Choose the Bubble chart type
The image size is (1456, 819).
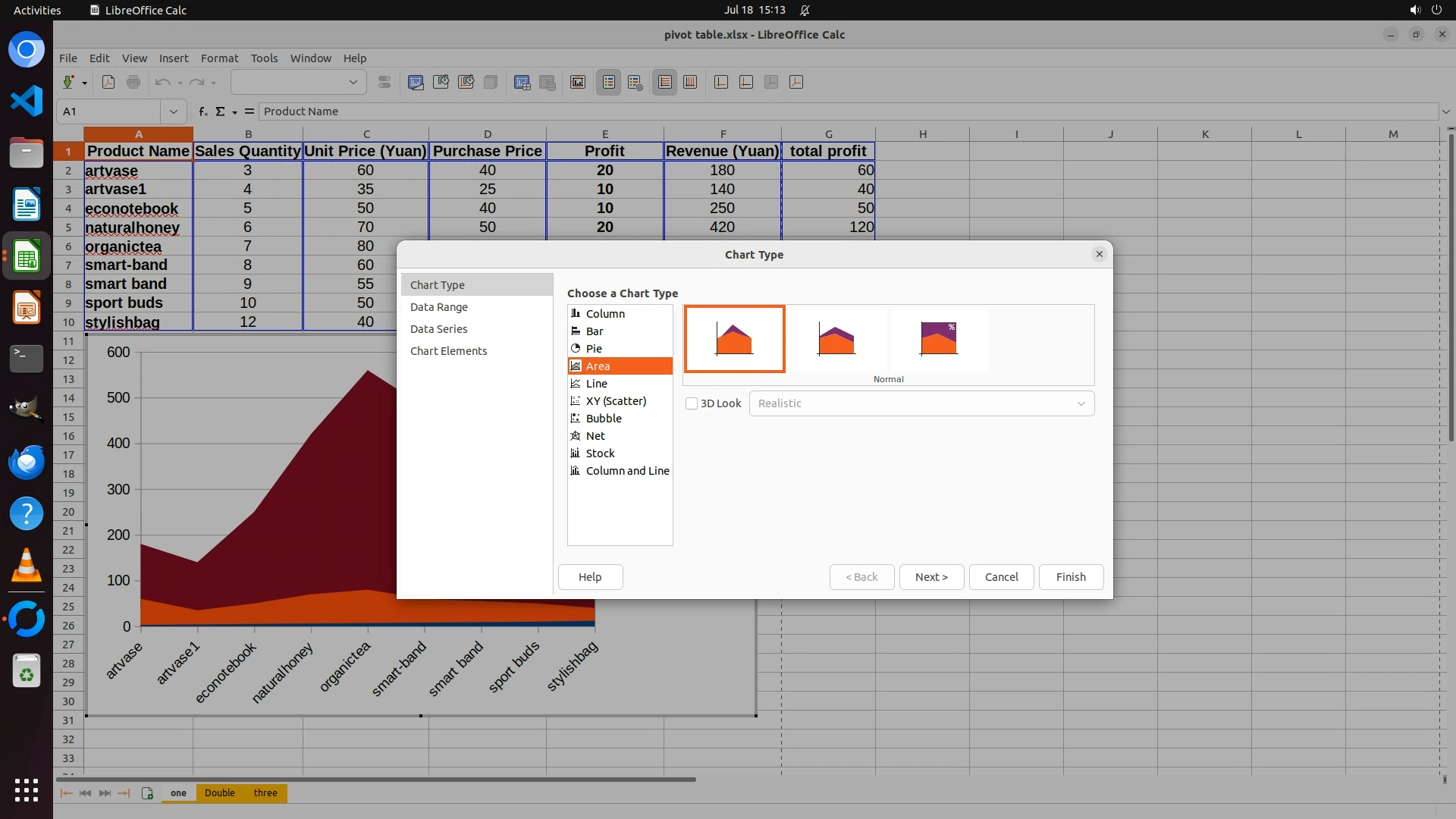[603, 419]
